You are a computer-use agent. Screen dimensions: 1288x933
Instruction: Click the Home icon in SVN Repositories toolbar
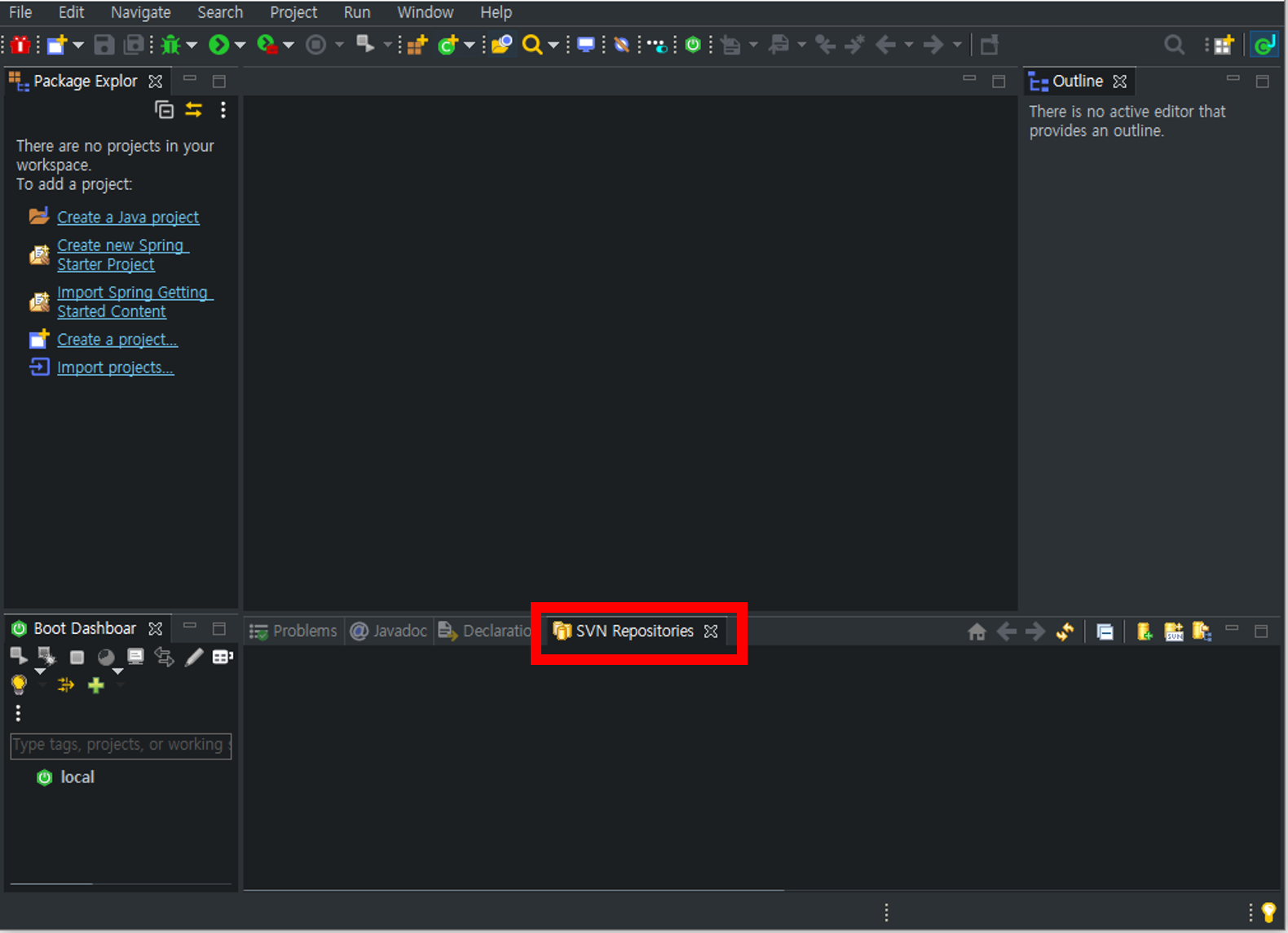tap(977, 632)
